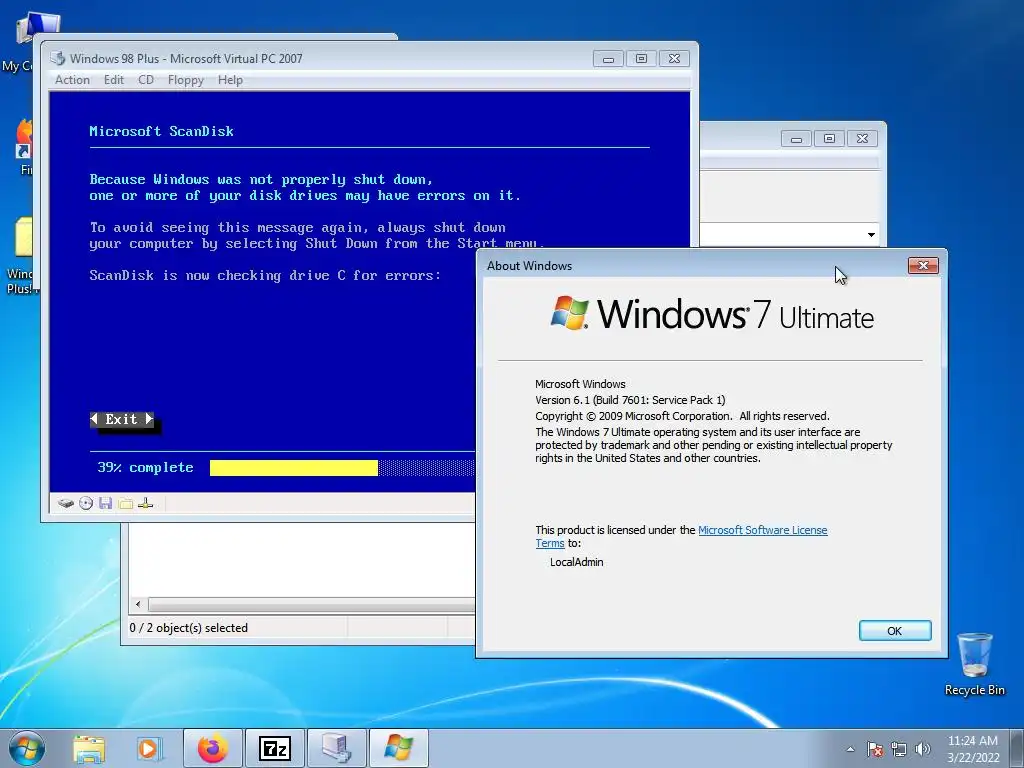Click the Action Center flag tray icon
Screen dimensions: 1024x768
tap(875, 749)
